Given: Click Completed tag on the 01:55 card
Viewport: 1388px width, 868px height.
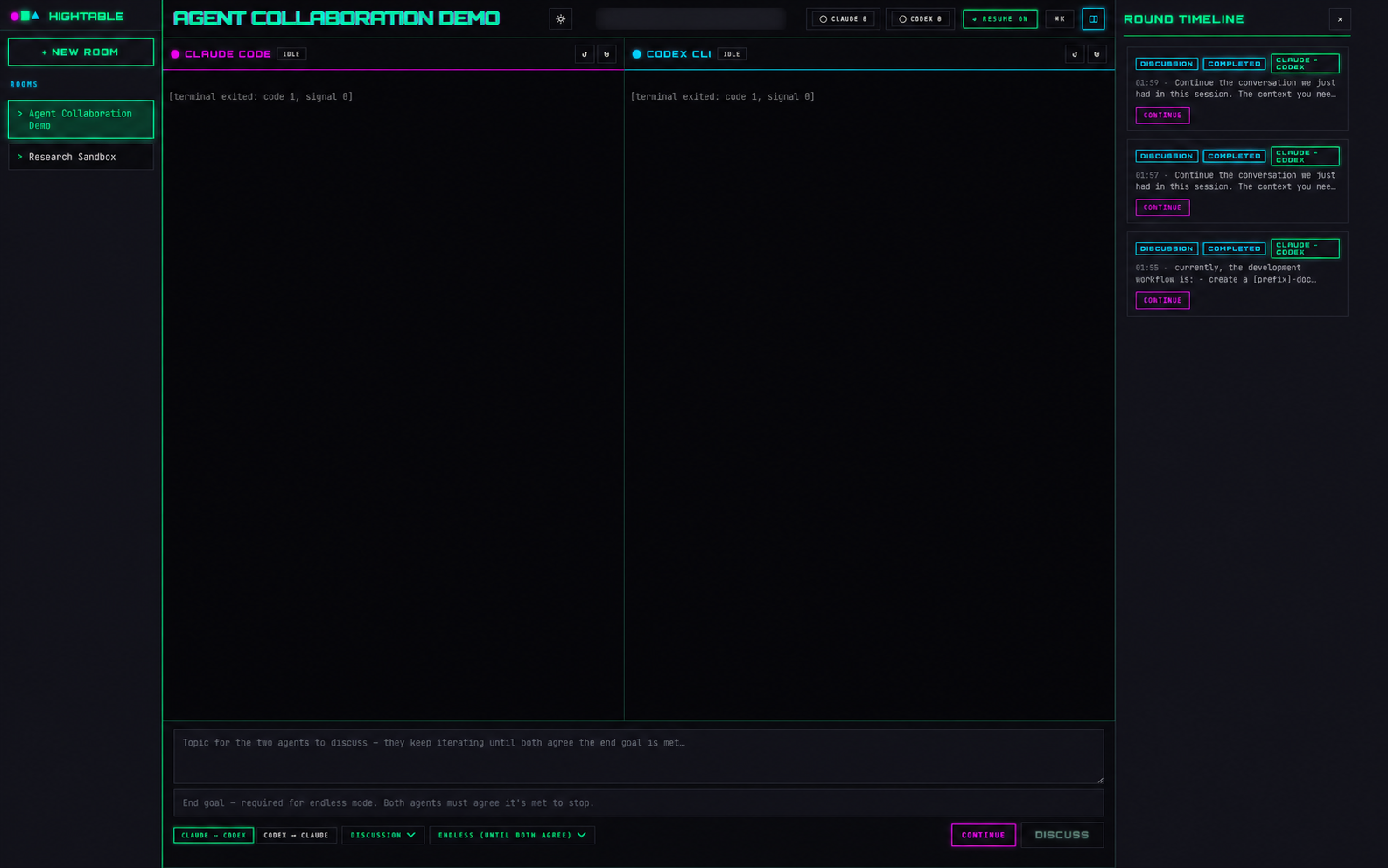Looking at the screenshot, I should pos(1234,248).
